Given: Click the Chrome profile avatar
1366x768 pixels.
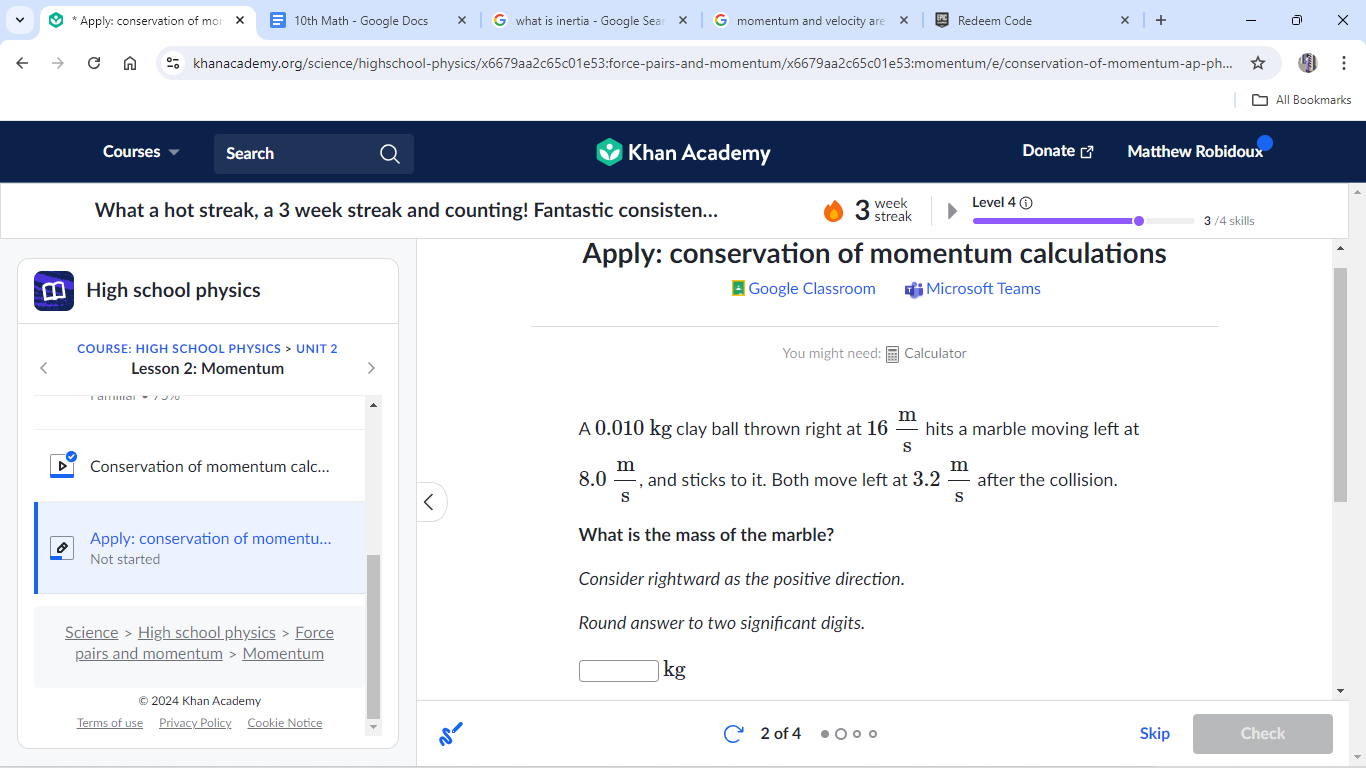Looking at the screenshot, I should point(1308,63).
